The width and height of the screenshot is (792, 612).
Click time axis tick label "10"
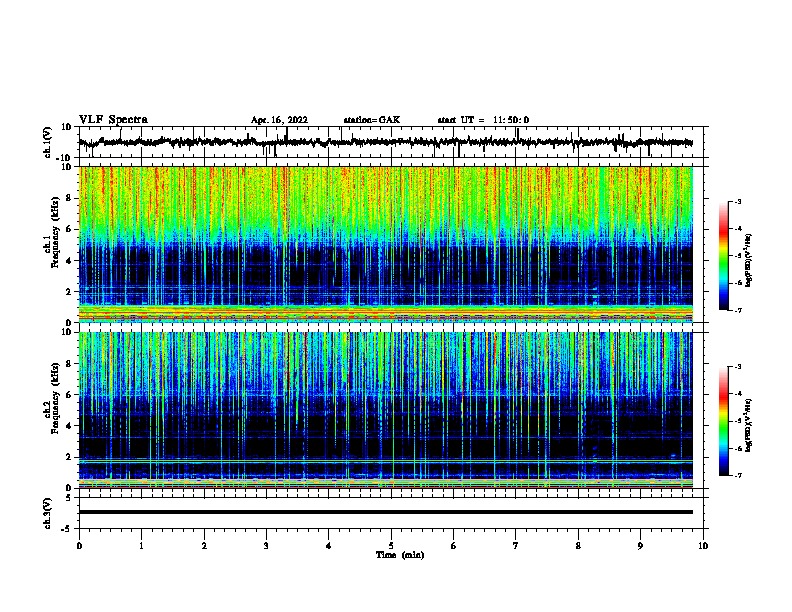(703, 546)
